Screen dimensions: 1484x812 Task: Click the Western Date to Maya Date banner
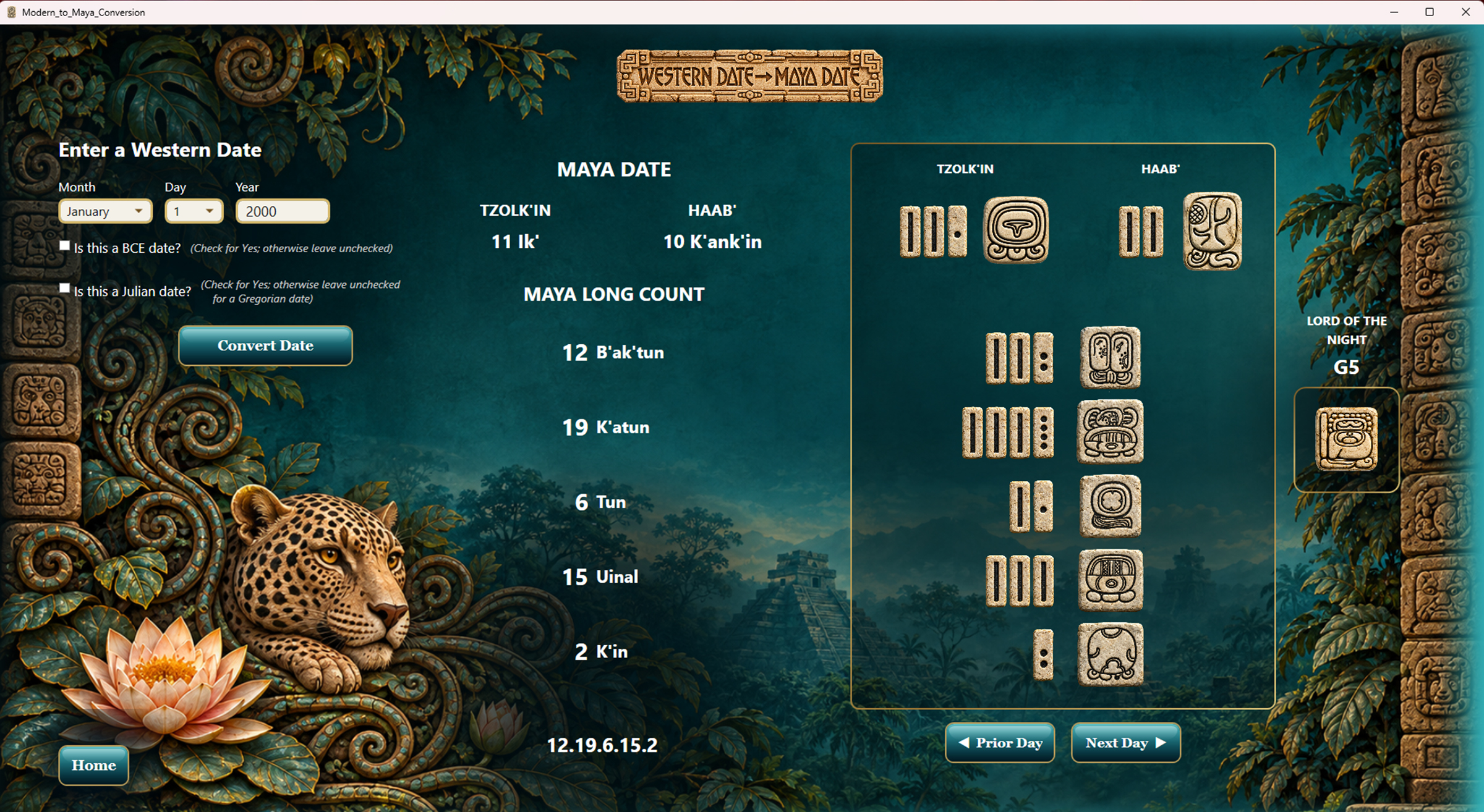click(x=749, y=76)
